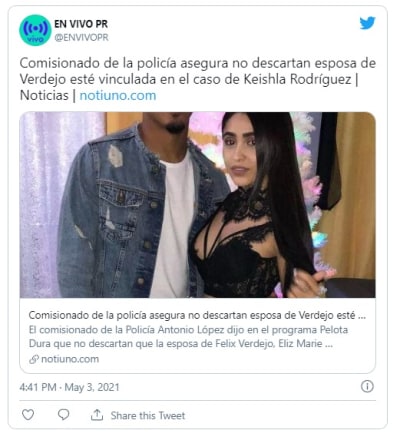This screenshot has width=400, height=440.
Task: Click the word Noticias in the tweet text
Action: [44, 95]
